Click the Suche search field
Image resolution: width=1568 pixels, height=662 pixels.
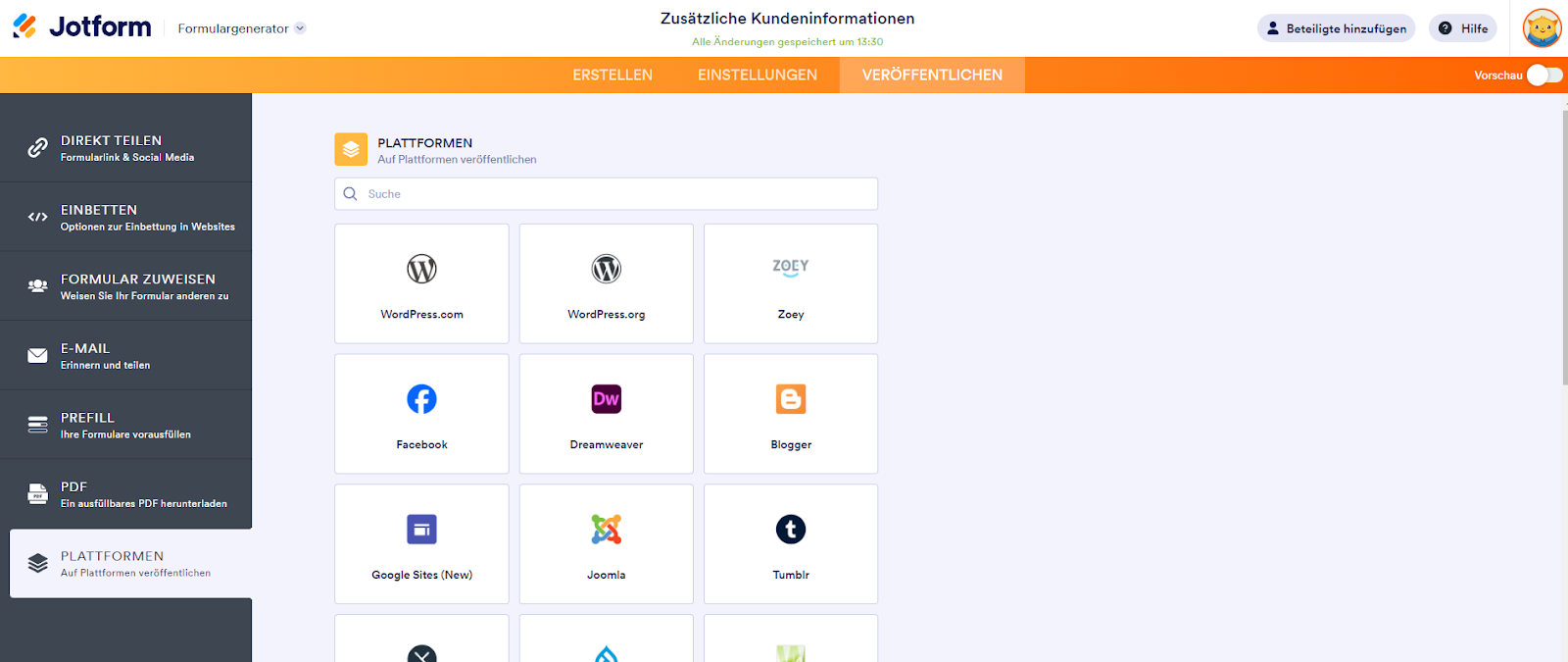[x=617, y=194]
